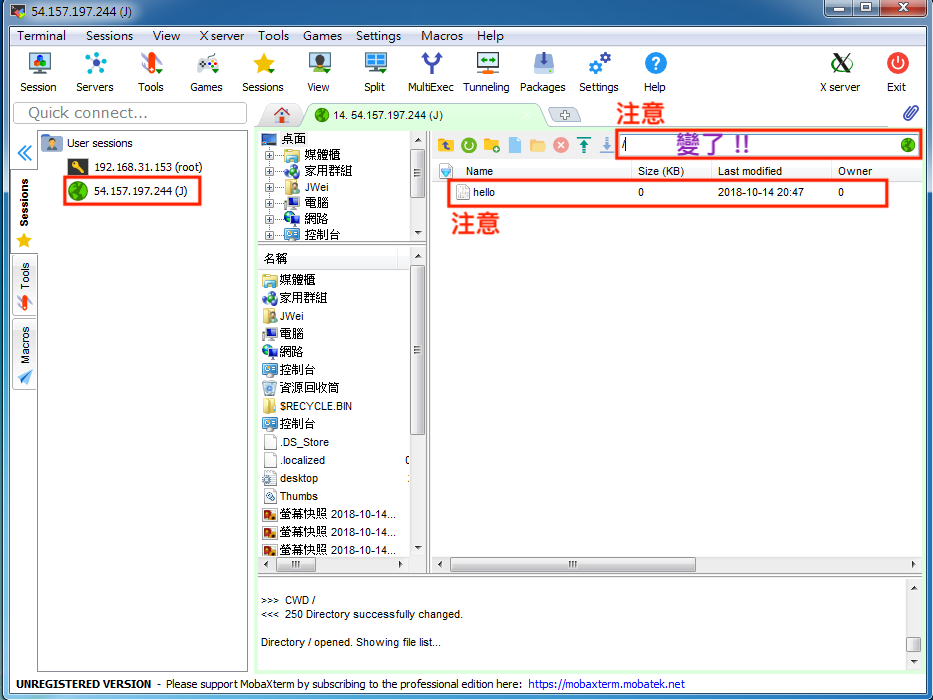Expand the JWei tree node
Image resolution: width=933 pixels, height=700 pixels.
pyautogui.click(x=270, y=187)
